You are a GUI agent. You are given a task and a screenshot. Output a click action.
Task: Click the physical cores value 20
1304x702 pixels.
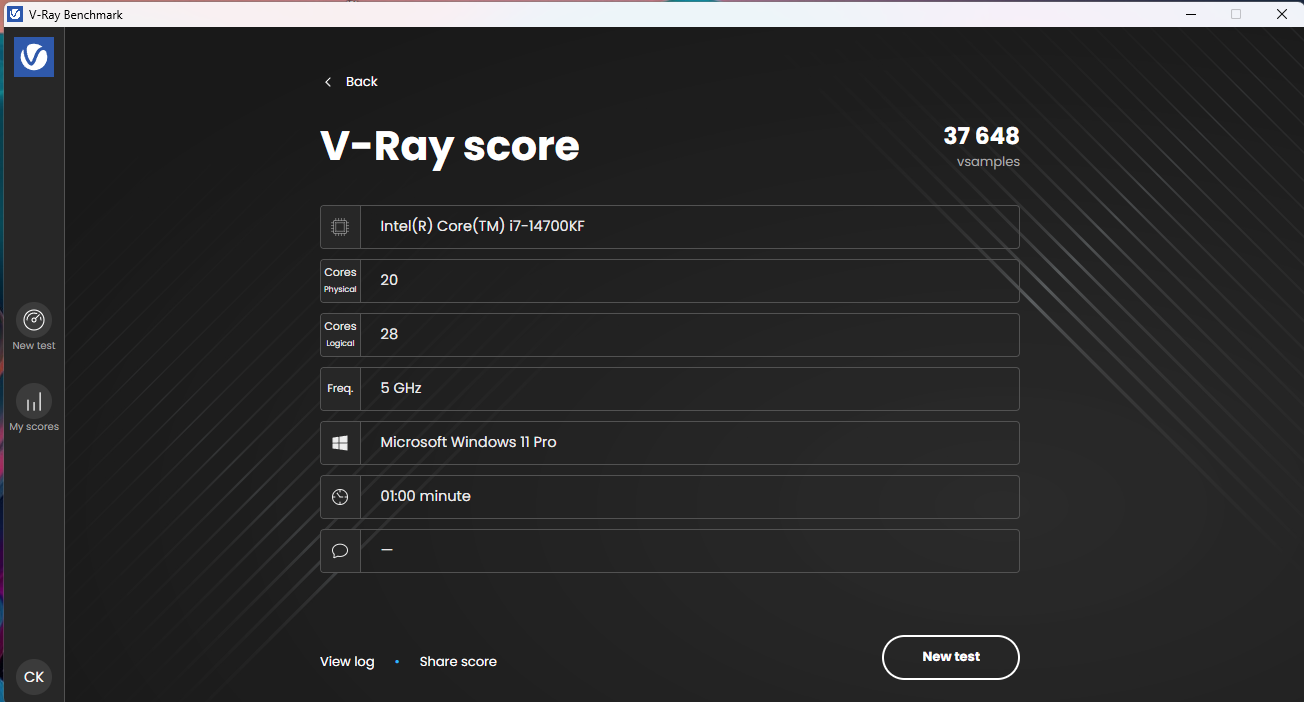pos(389,280)
